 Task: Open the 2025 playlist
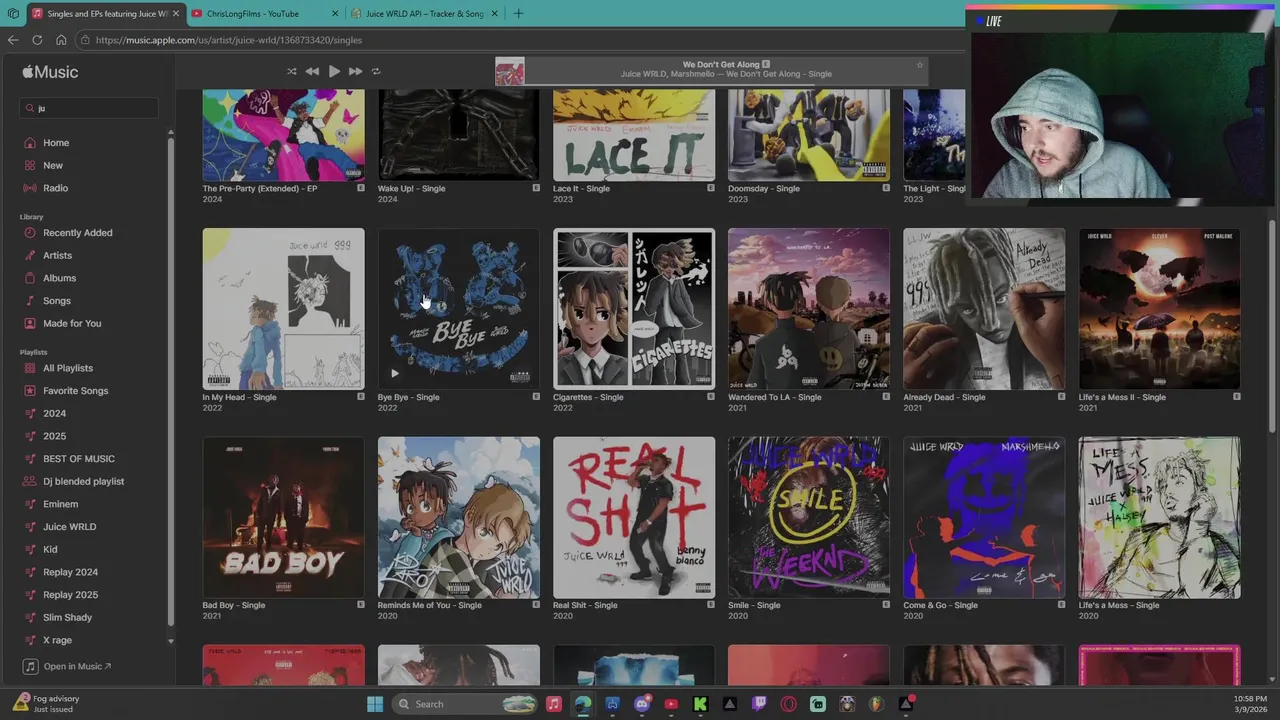click(x=54, y=436)
